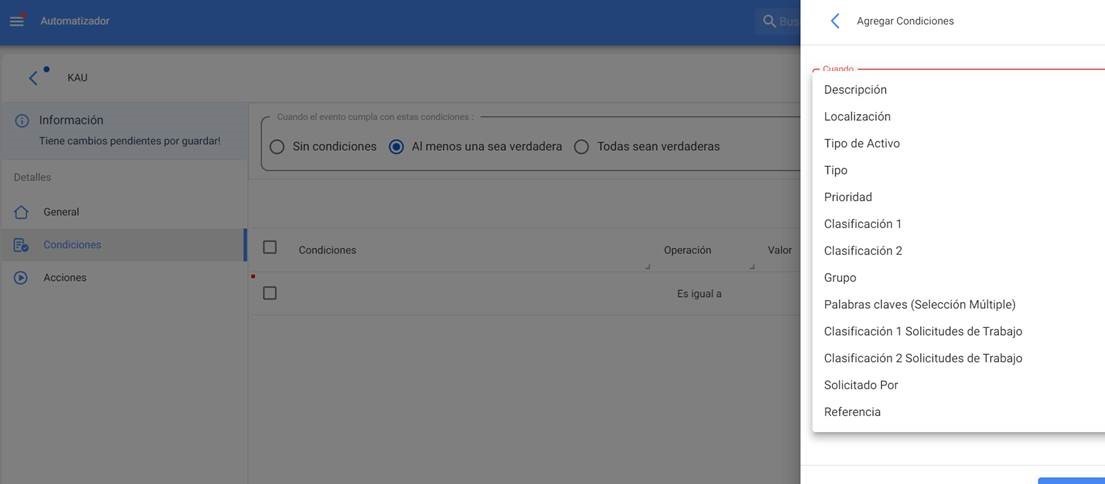Go back using arrow beside KAU
The width and height of the screenshot is (1105, 484).
pos(33,78)
